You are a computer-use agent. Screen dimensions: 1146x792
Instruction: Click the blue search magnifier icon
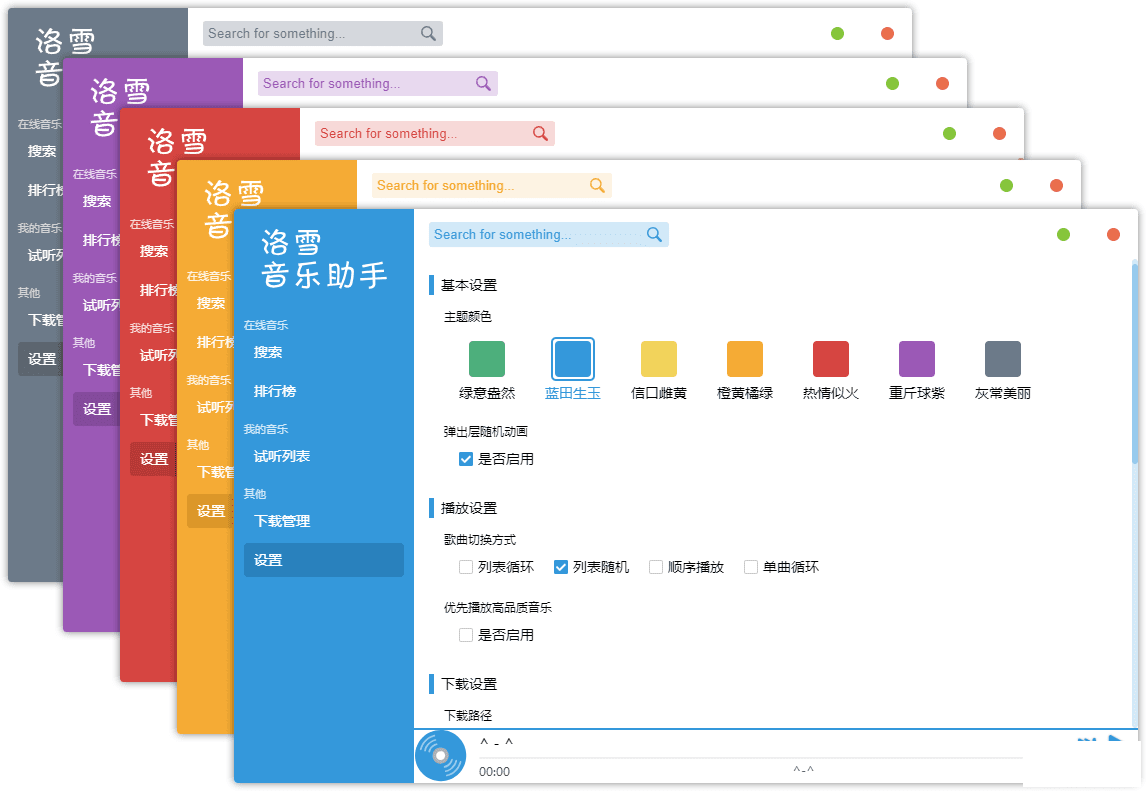[x=654, y=235]
